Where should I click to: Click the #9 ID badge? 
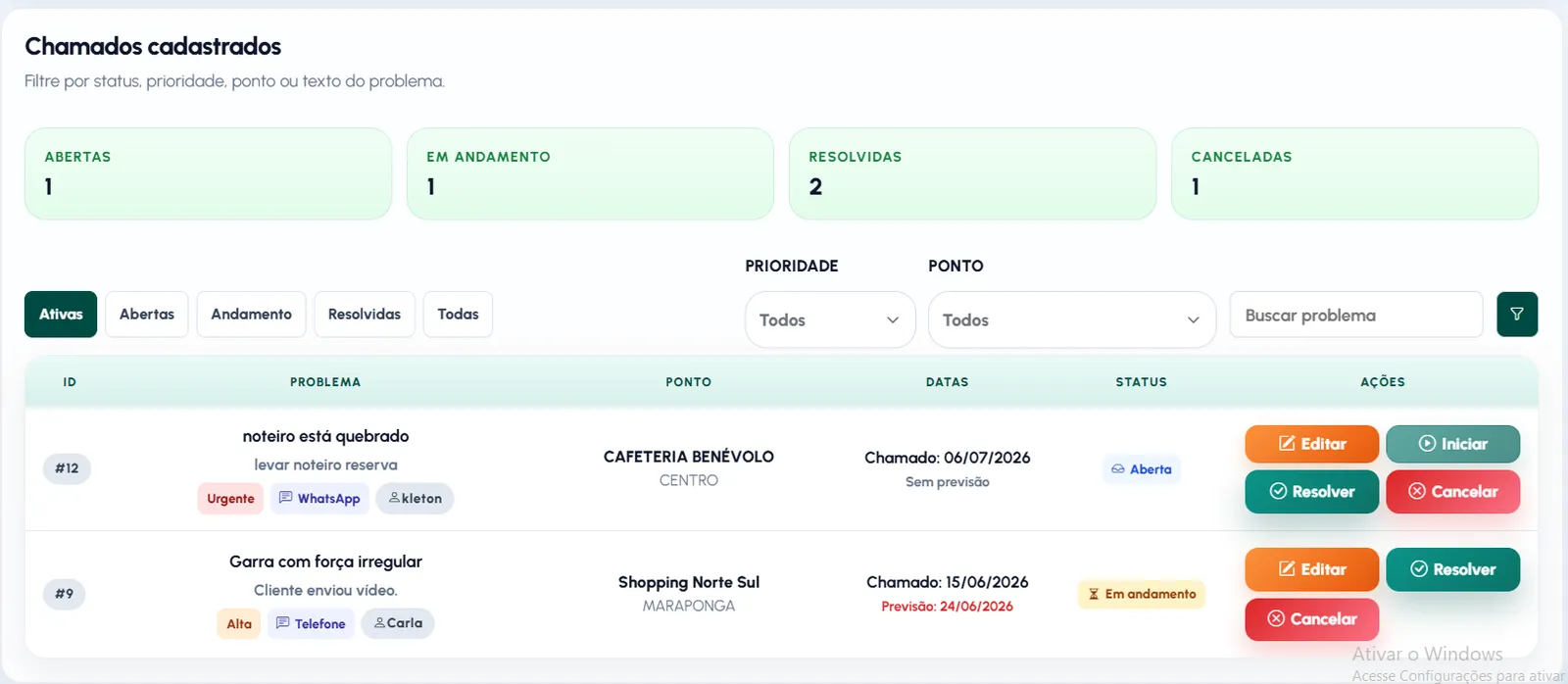point(65,594)
